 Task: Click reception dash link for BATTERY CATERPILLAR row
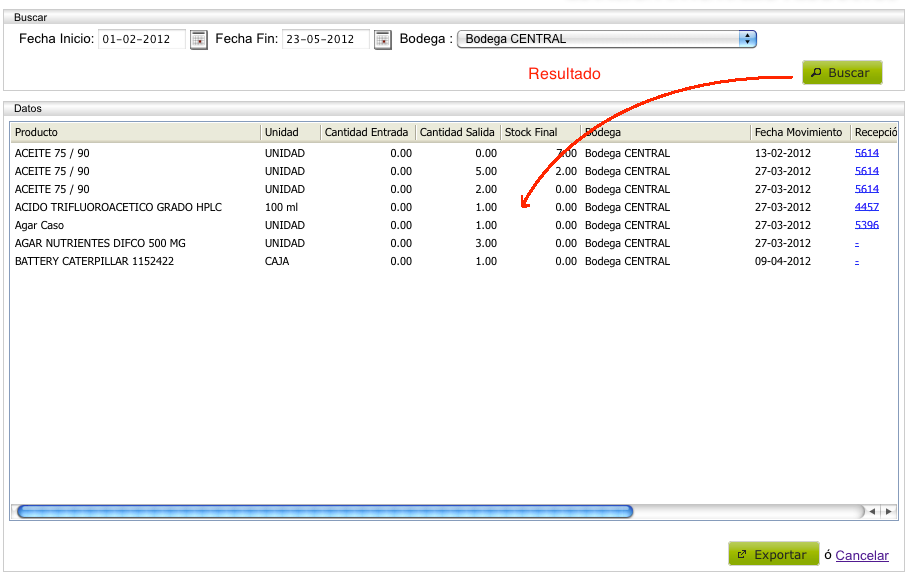pos(857,261)
